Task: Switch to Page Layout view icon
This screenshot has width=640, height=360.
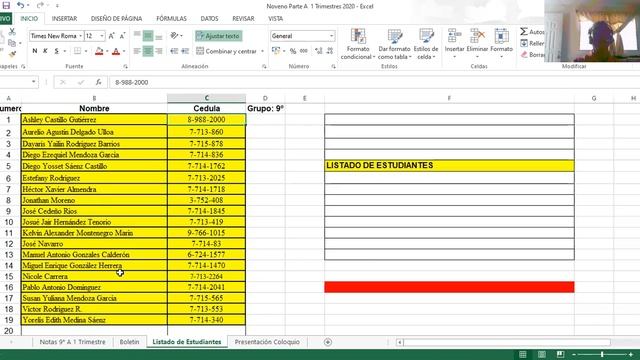Action: click(542, 354)
